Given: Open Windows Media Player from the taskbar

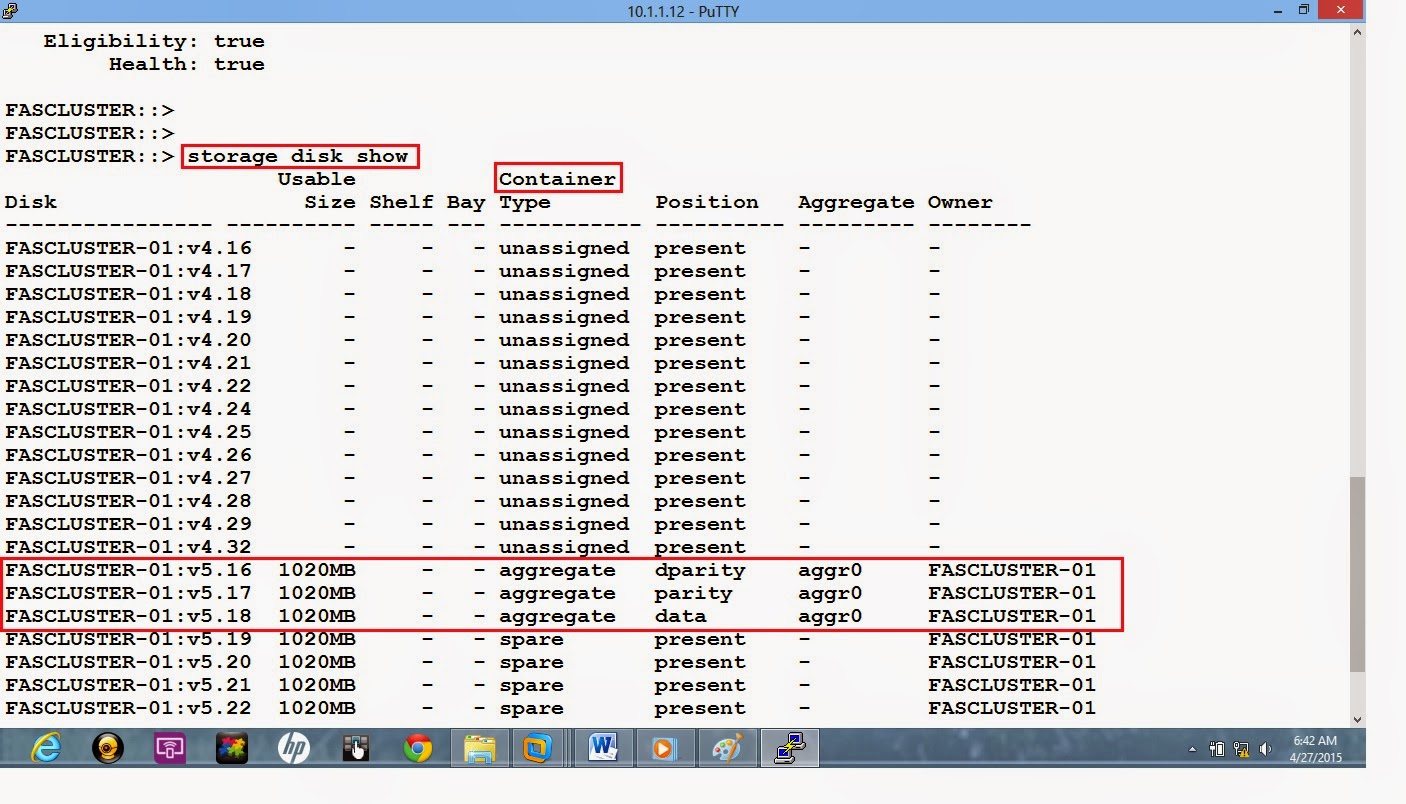Looking at the screenshot, I should coord(662,747).
